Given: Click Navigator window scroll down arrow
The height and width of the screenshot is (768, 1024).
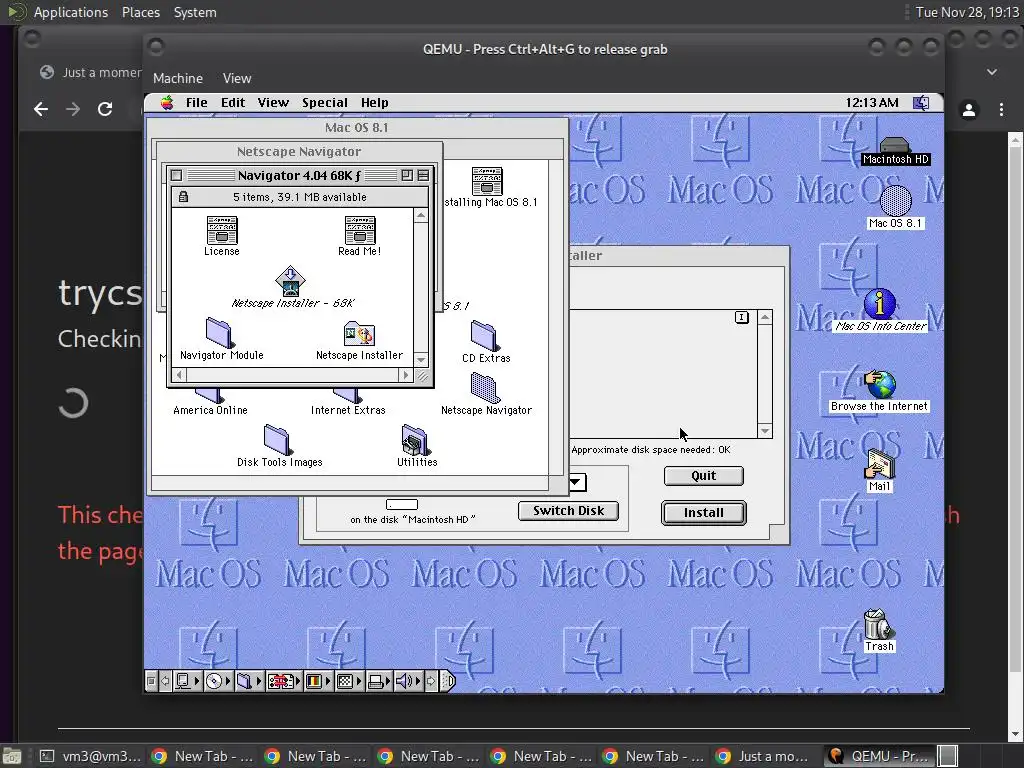Looking at the screenshot, I should pos(421,360).
